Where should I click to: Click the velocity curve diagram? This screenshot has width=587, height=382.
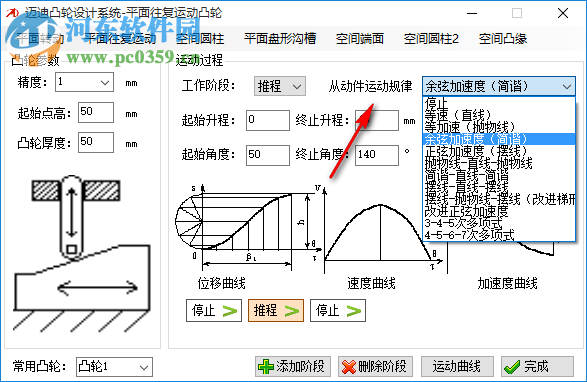[380, 229]
